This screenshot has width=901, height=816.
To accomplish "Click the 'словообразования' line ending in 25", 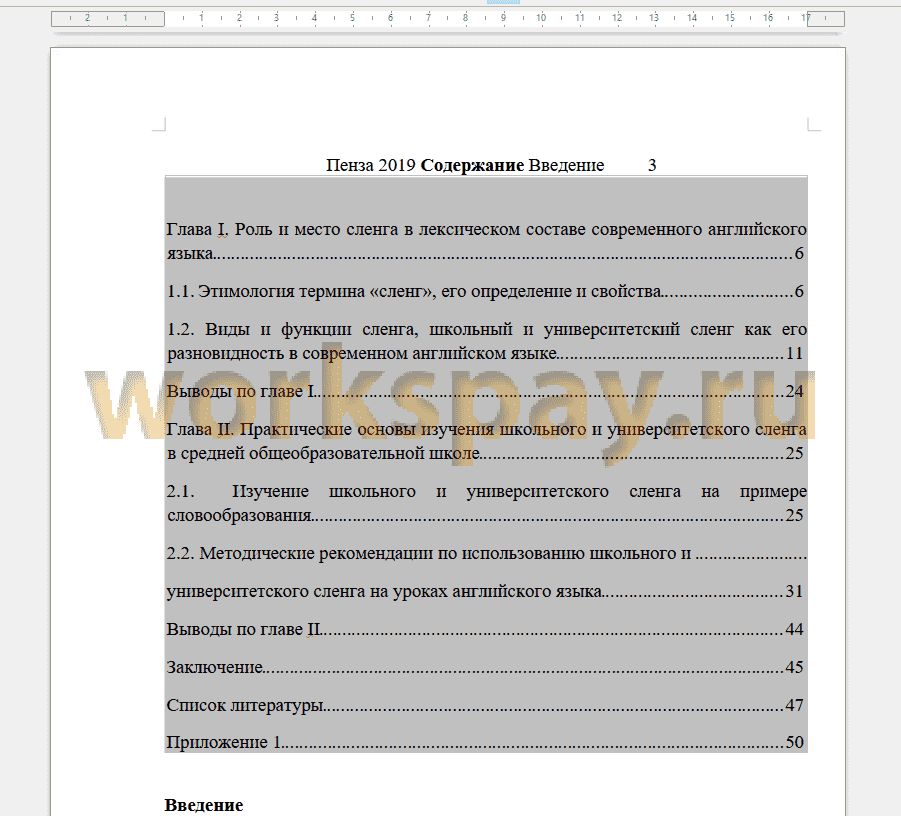I will tap(486, 515).
